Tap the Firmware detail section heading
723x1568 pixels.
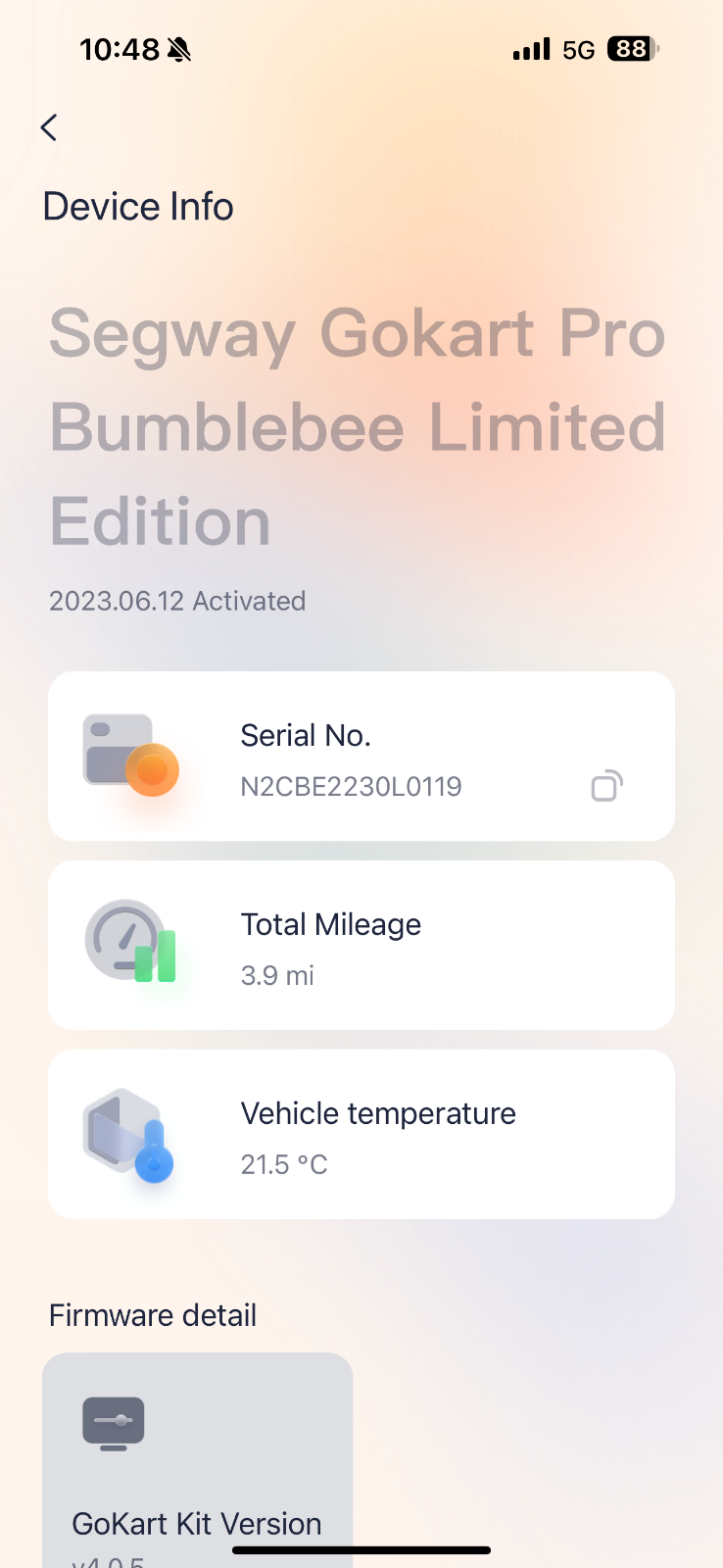(x=153, y=1315)
